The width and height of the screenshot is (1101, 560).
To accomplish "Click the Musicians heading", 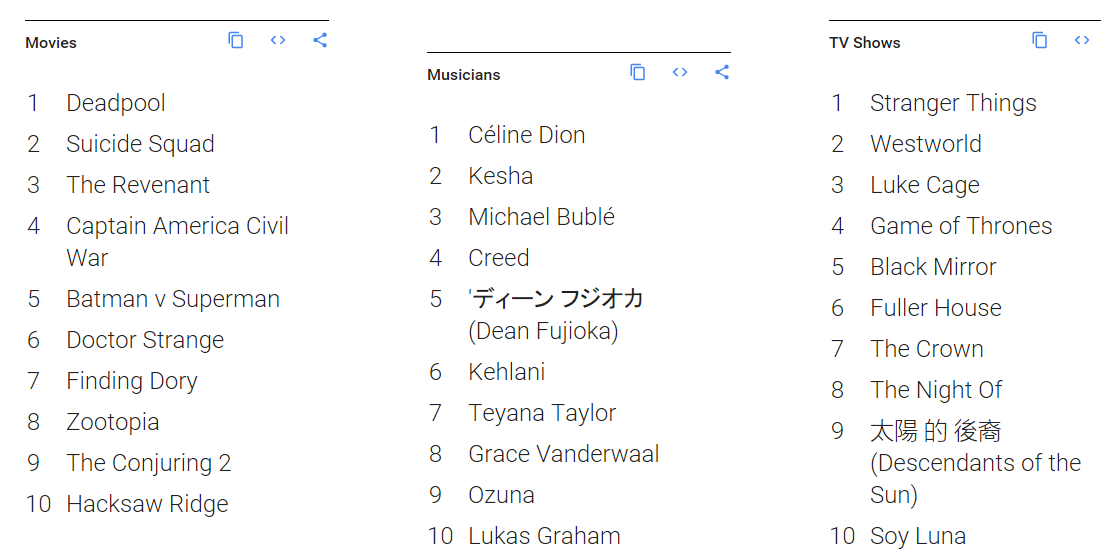I will 464,75.
